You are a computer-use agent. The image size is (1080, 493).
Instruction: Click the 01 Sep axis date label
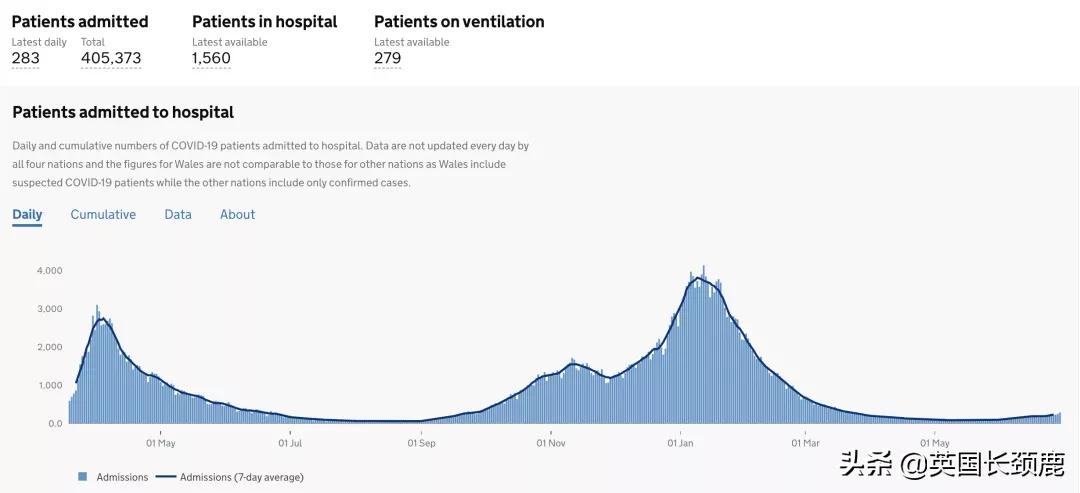click(421, 442)
